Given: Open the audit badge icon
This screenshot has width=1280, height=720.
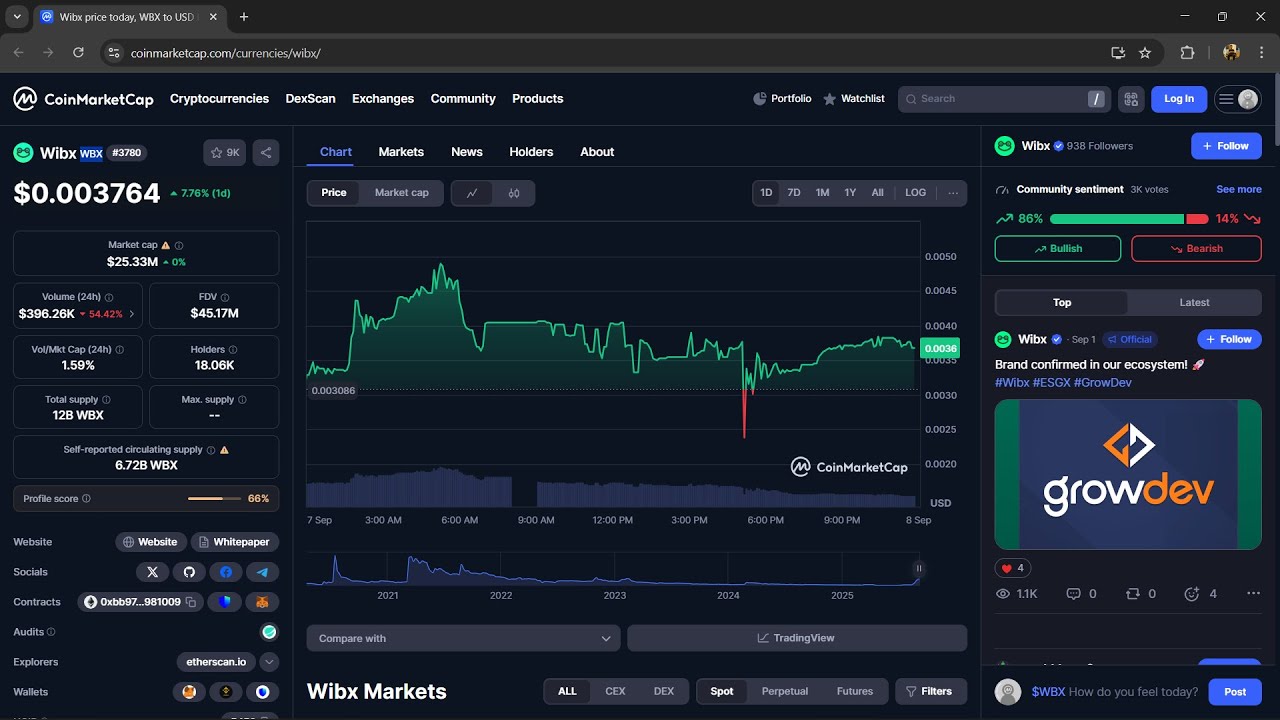Looking at the screenshot, I should coord(269,632).
